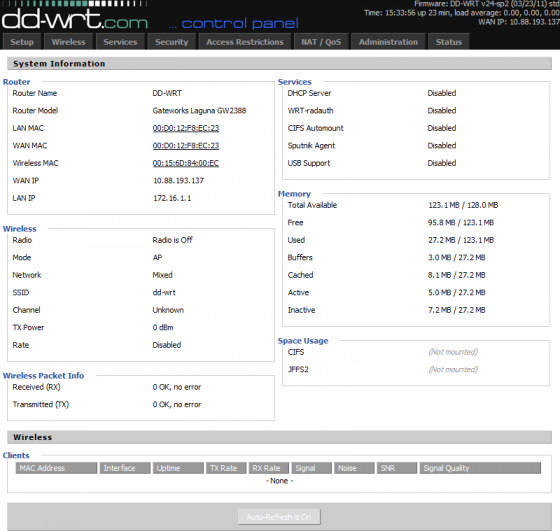Open the Access Restrictions tab
Screen dimensions: 560x531
[245, 42]
